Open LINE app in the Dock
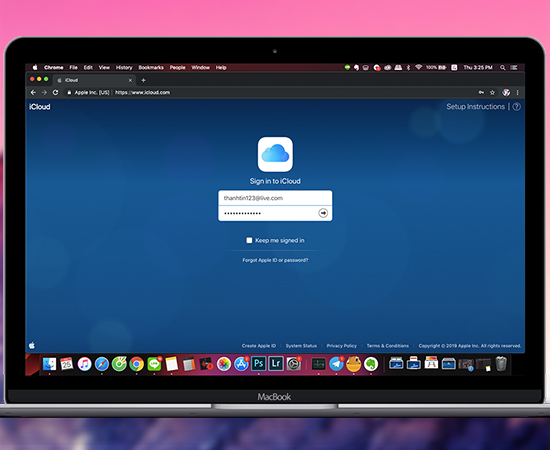550x450 pixels. (x=154, y=364)
